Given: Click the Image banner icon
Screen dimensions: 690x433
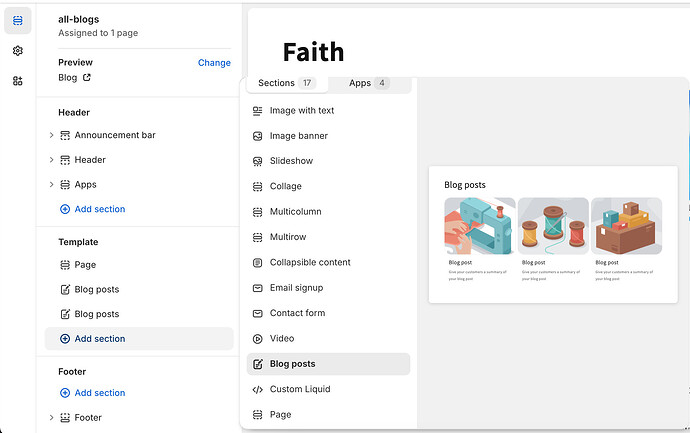Looking at the screenshot, I should [257, 136].
